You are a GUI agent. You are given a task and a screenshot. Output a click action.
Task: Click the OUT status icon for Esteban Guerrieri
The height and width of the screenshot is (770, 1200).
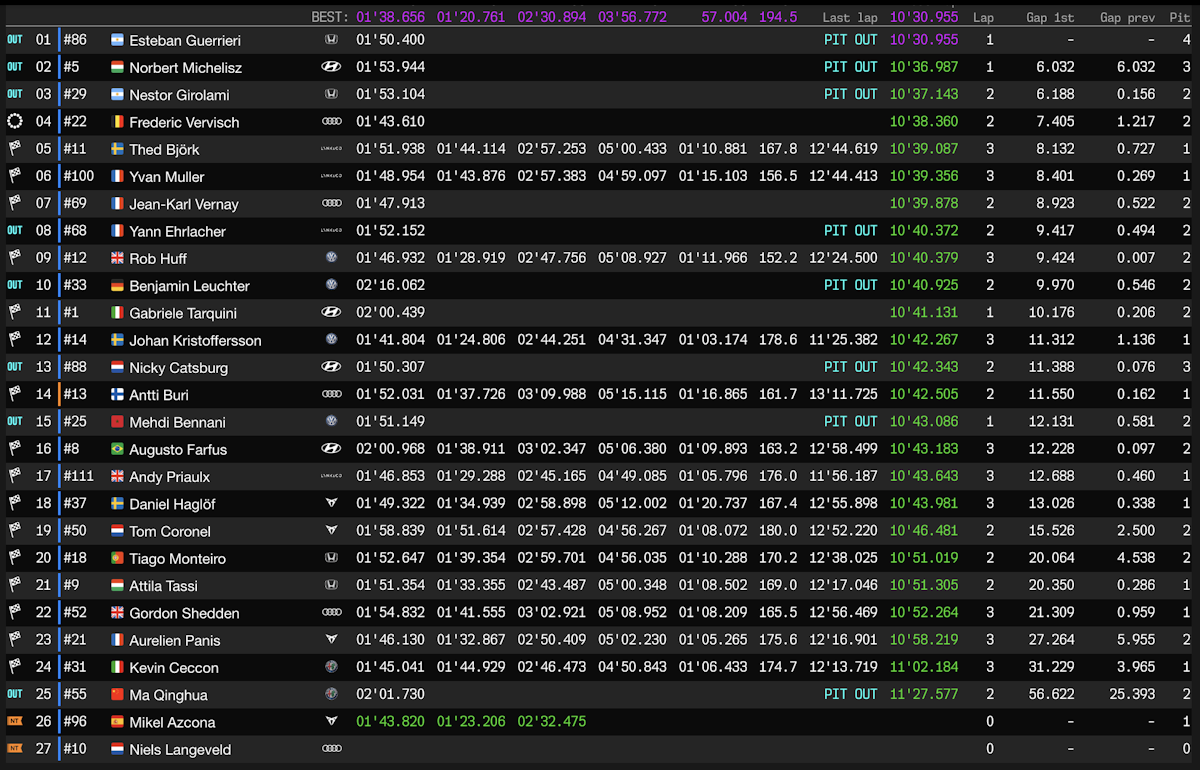pos(14,40)
